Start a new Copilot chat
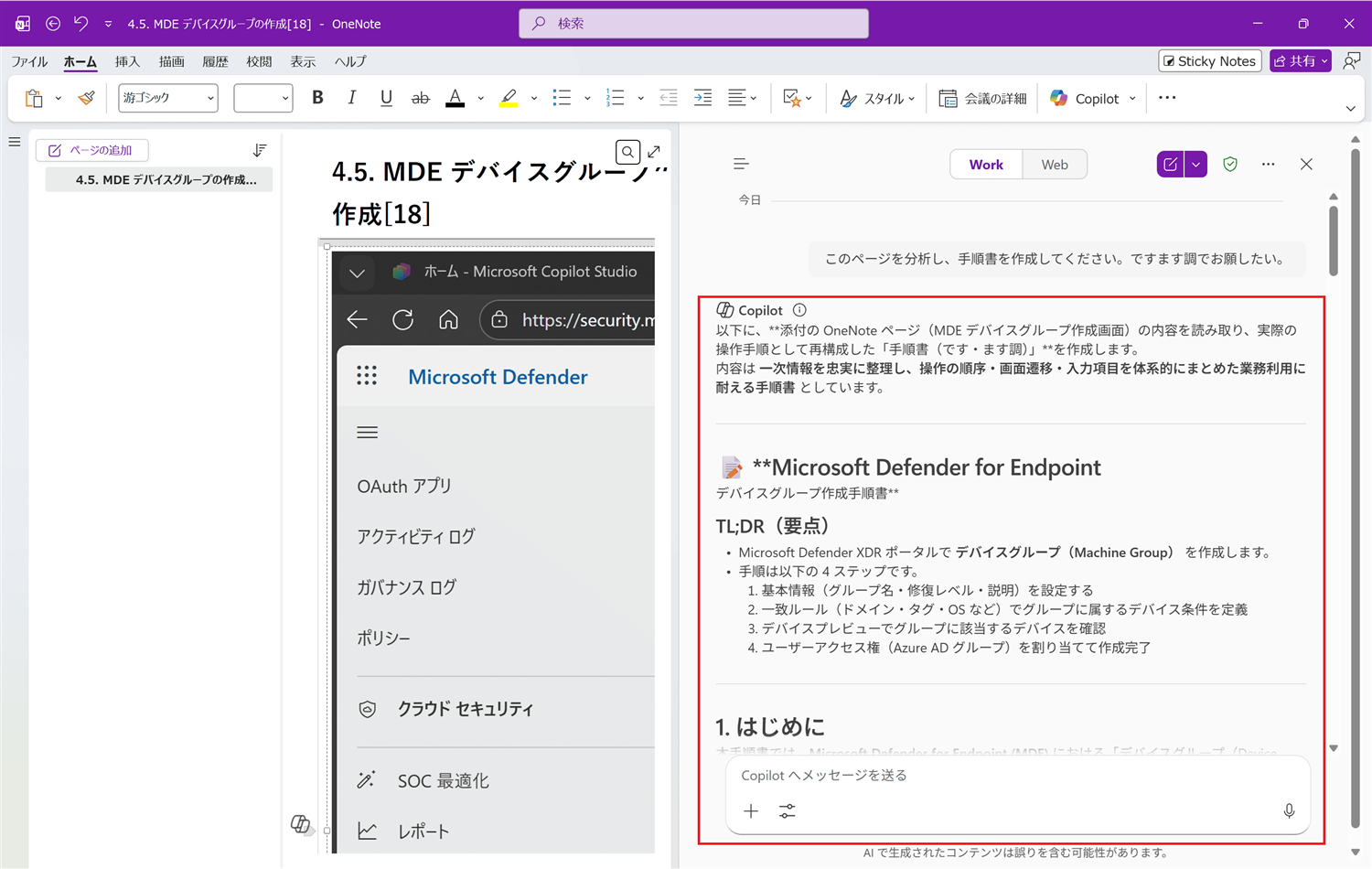This screenshot has width=1372, height=869. tap(1170, 165)
